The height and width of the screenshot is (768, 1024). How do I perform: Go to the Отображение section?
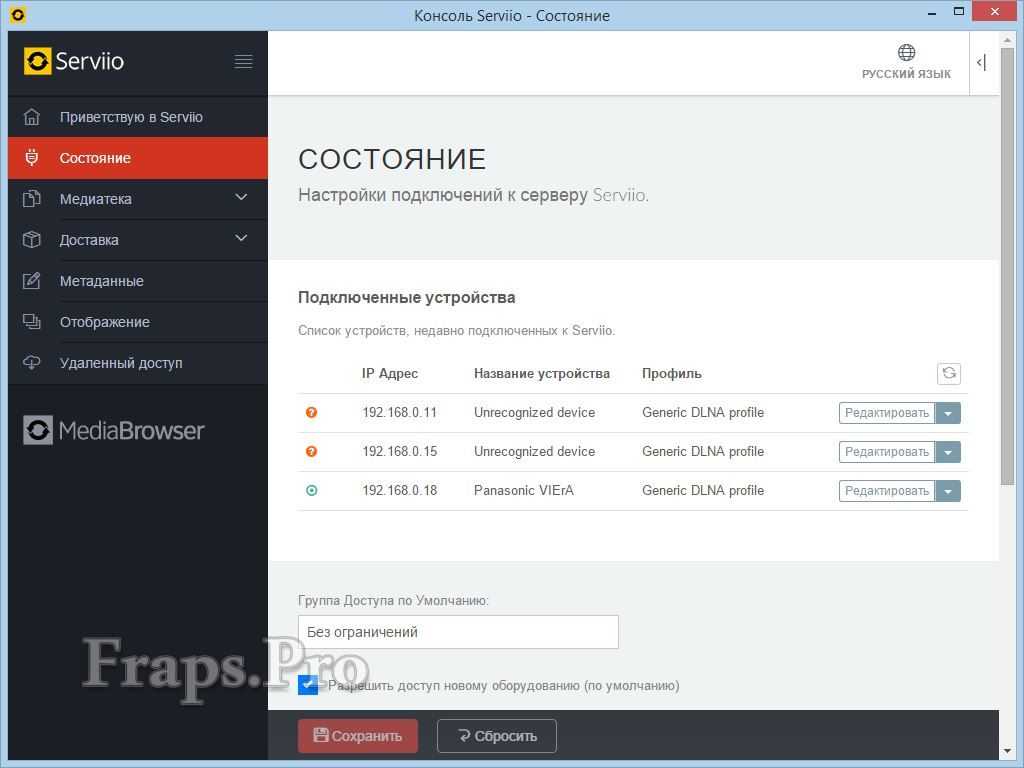[138, 321]
